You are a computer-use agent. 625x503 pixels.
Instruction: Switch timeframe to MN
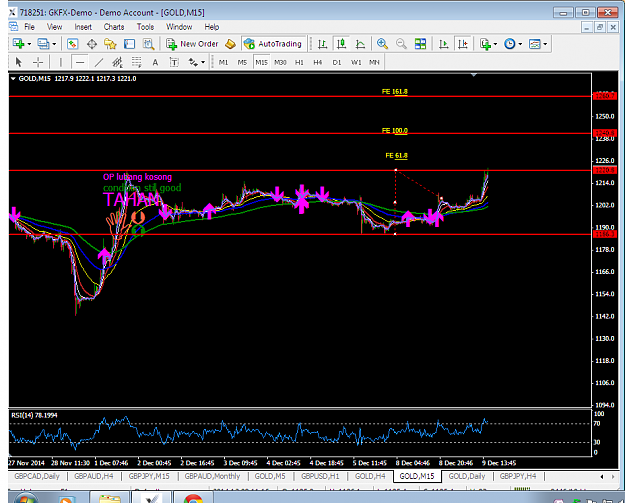pos(374,62)
